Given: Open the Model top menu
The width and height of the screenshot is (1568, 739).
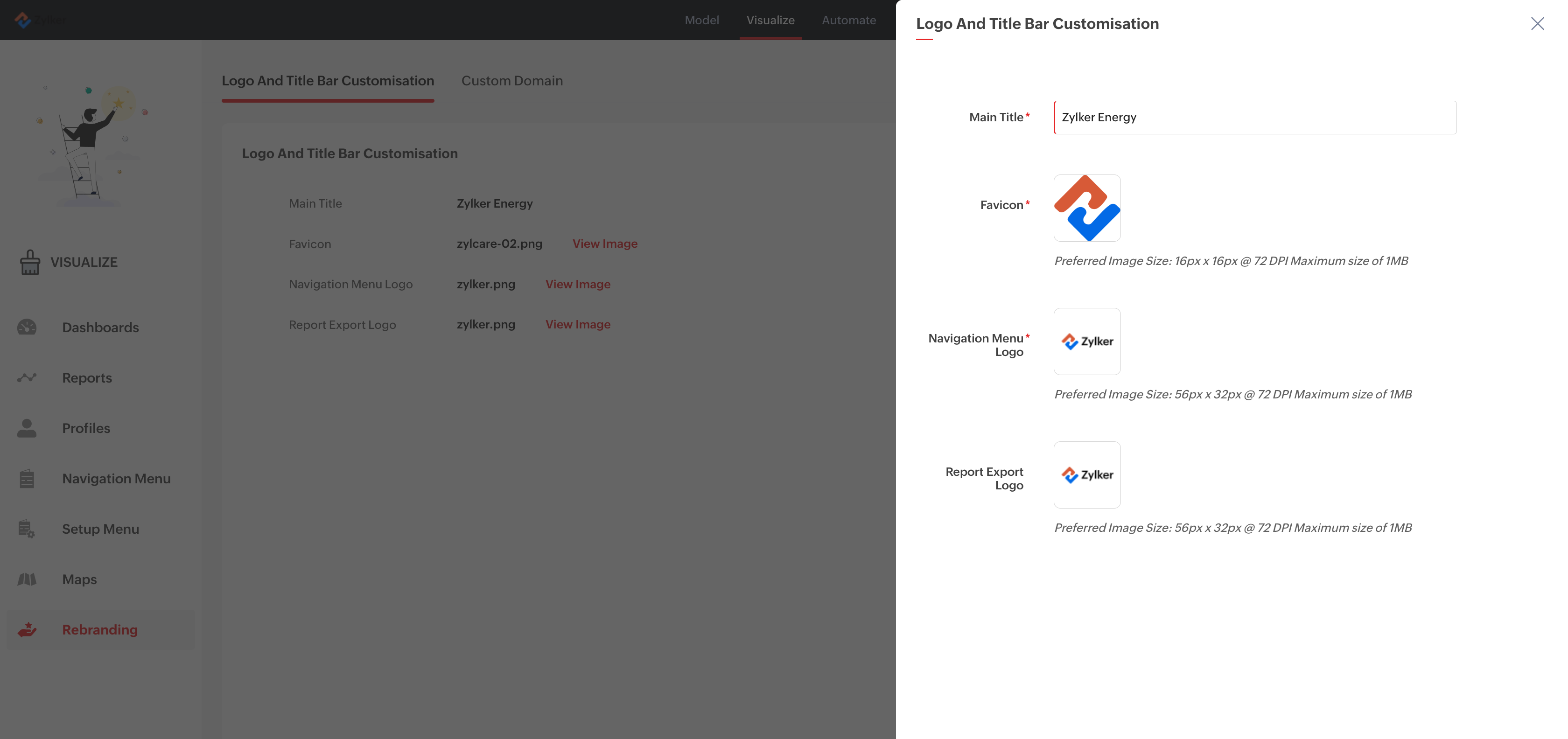Looking at the screenshot, I should tap(701, 20).
